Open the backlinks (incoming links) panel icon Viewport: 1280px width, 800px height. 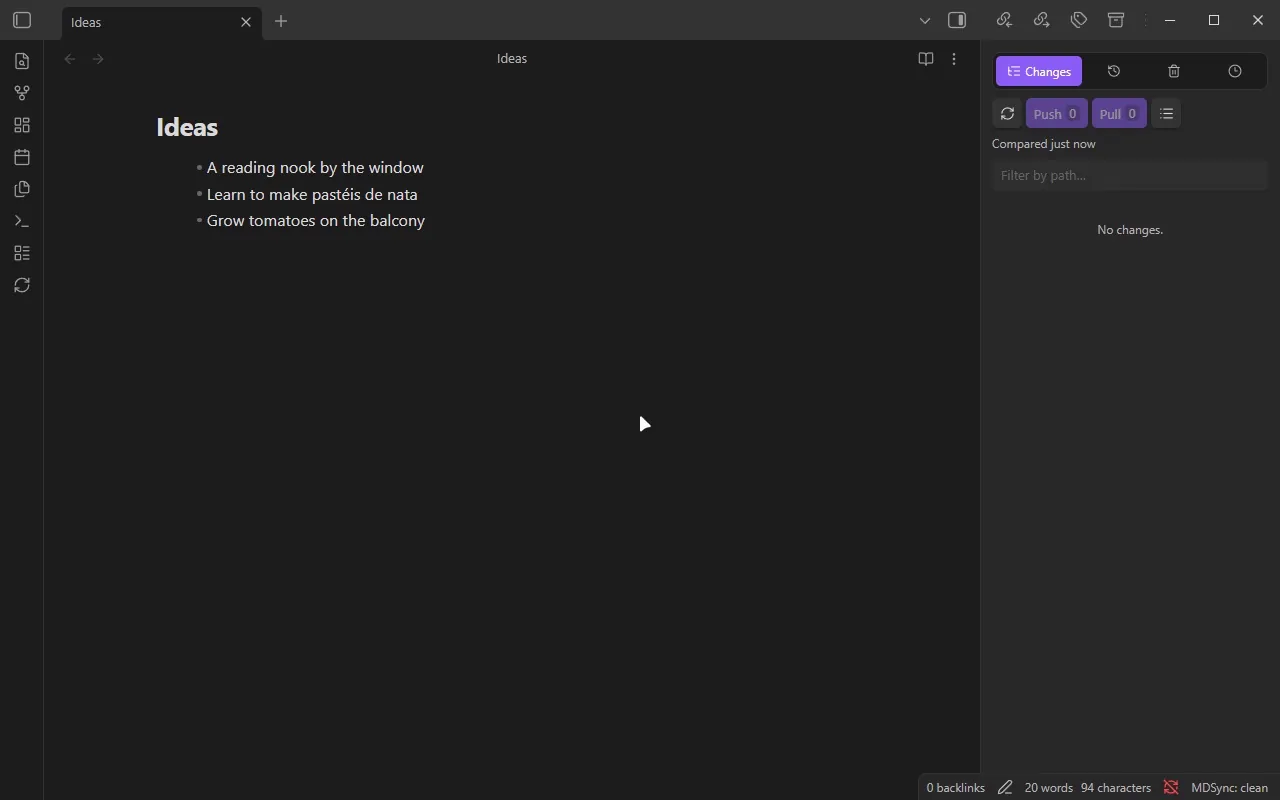point(1004,20)
